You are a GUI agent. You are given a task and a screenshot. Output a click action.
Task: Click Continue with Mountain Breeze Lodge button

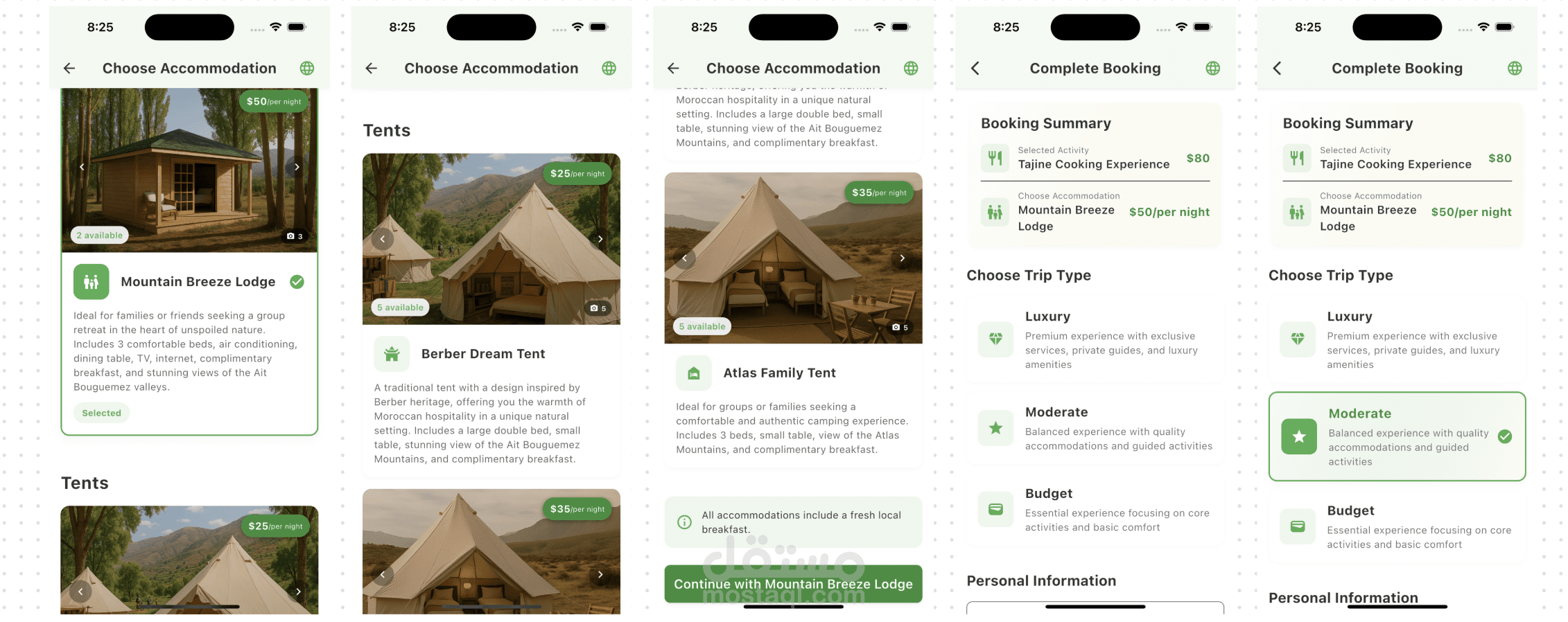tap(793, 584)
